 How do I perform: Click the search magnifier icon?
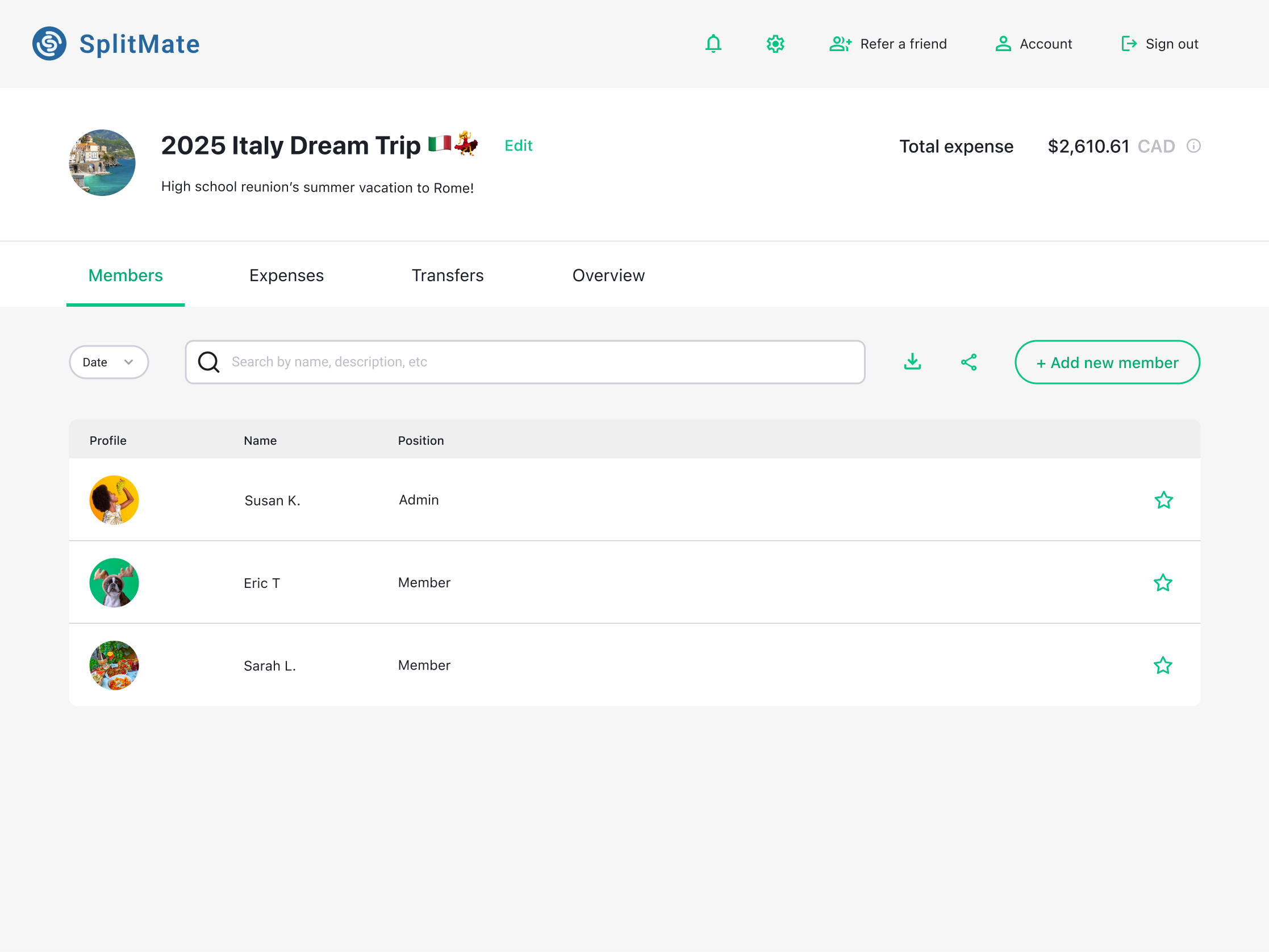click(x=209, y=362)
